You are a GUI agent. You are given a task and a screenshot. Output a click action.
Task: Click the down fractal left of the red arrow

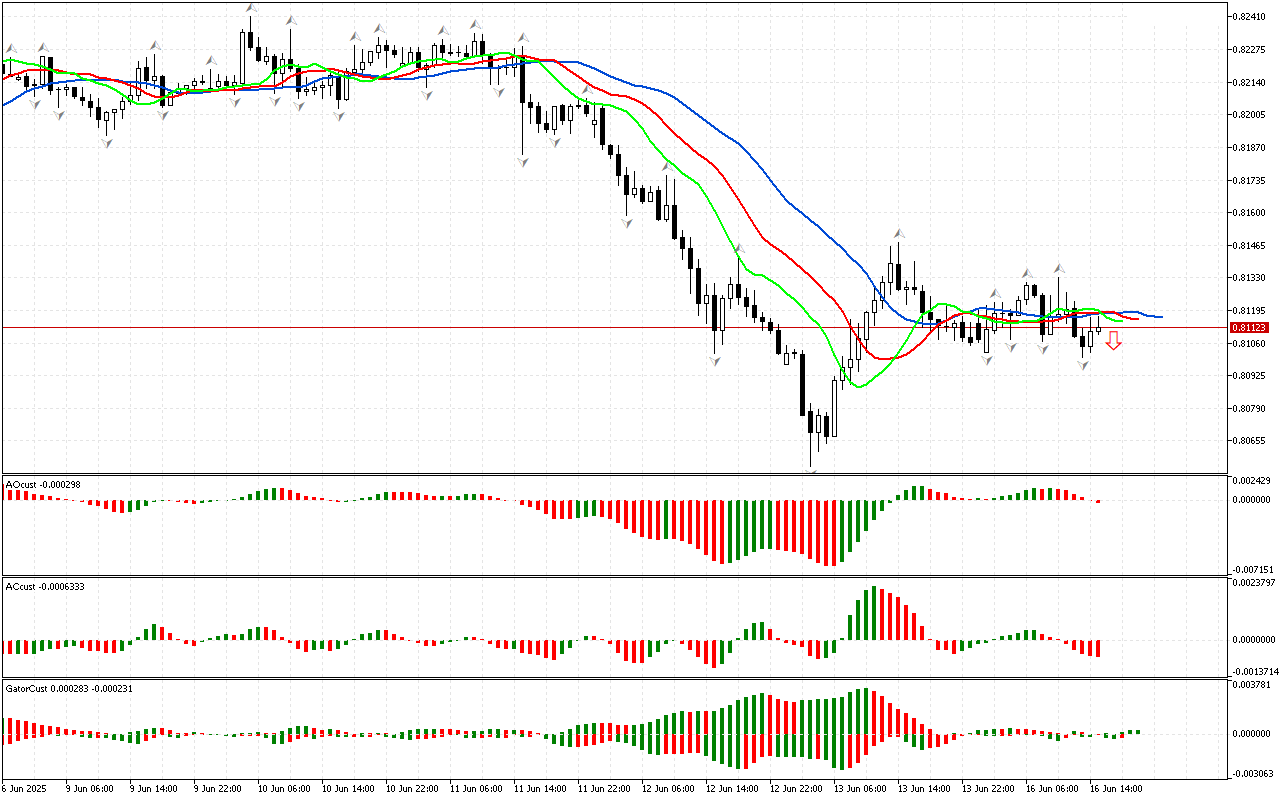1084,365
